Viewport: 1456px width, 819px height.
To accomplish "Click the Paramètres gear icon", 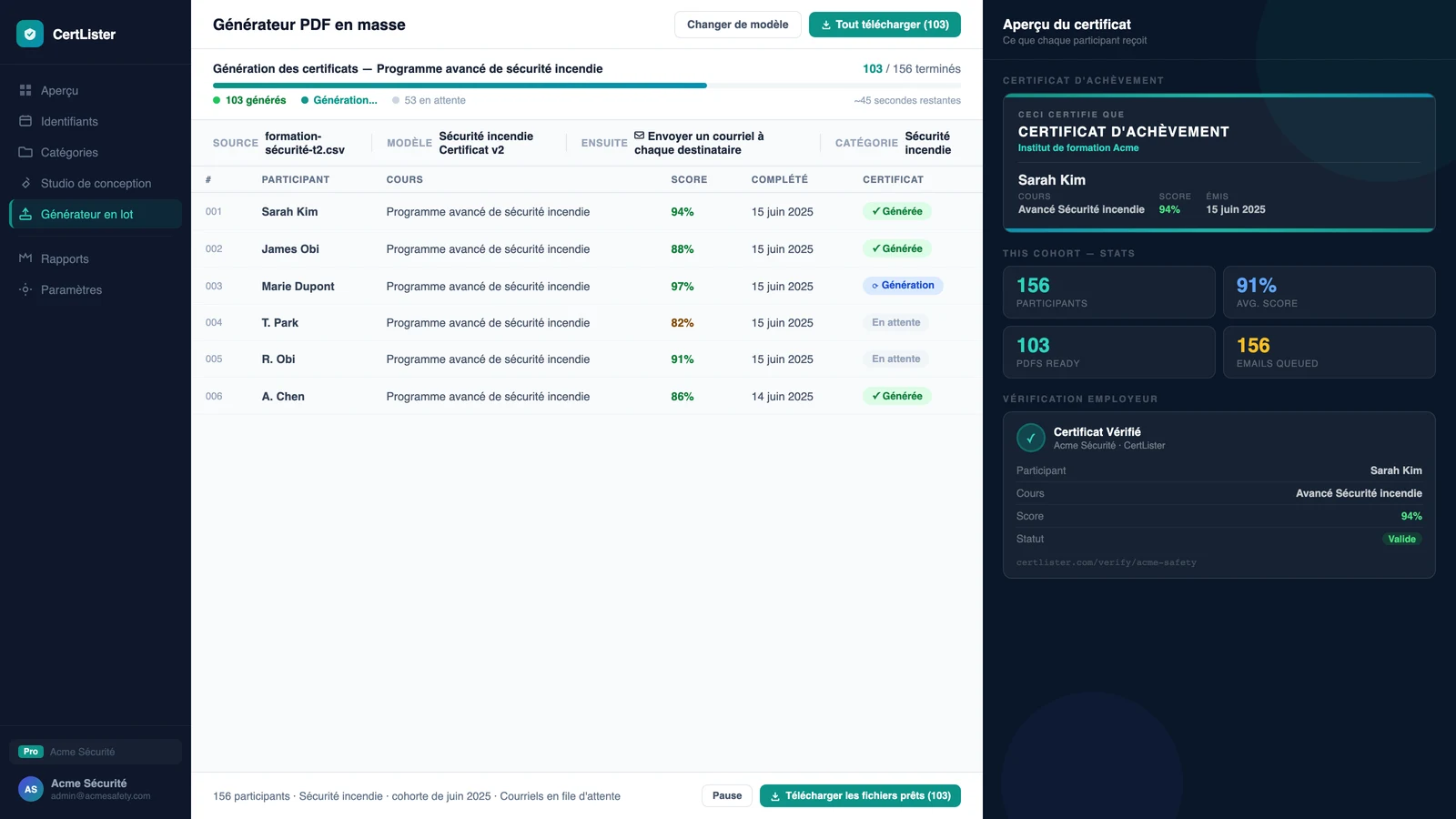I will tap(25, 289).
